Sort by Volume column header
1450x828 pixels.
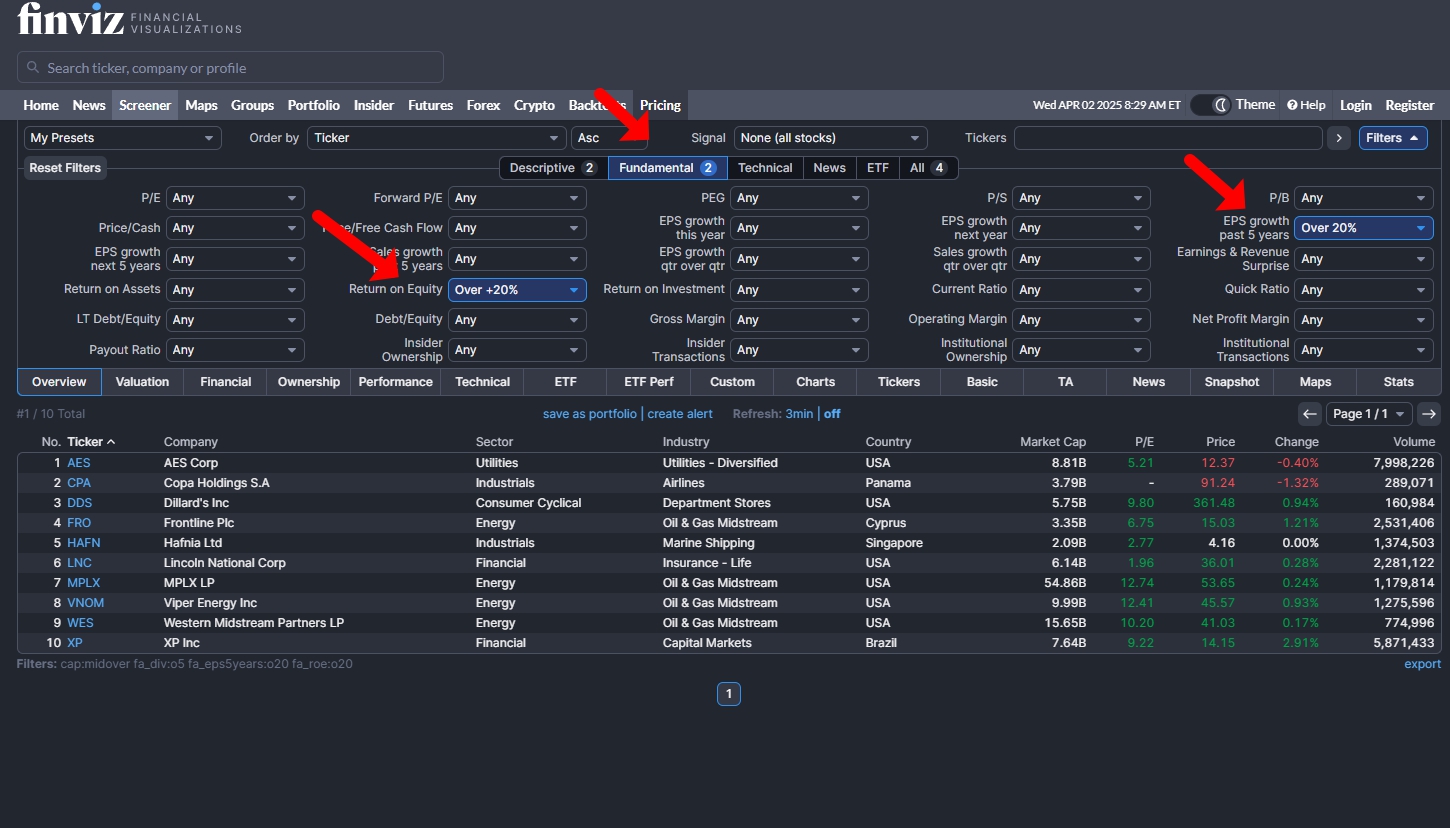(1414, 442)
